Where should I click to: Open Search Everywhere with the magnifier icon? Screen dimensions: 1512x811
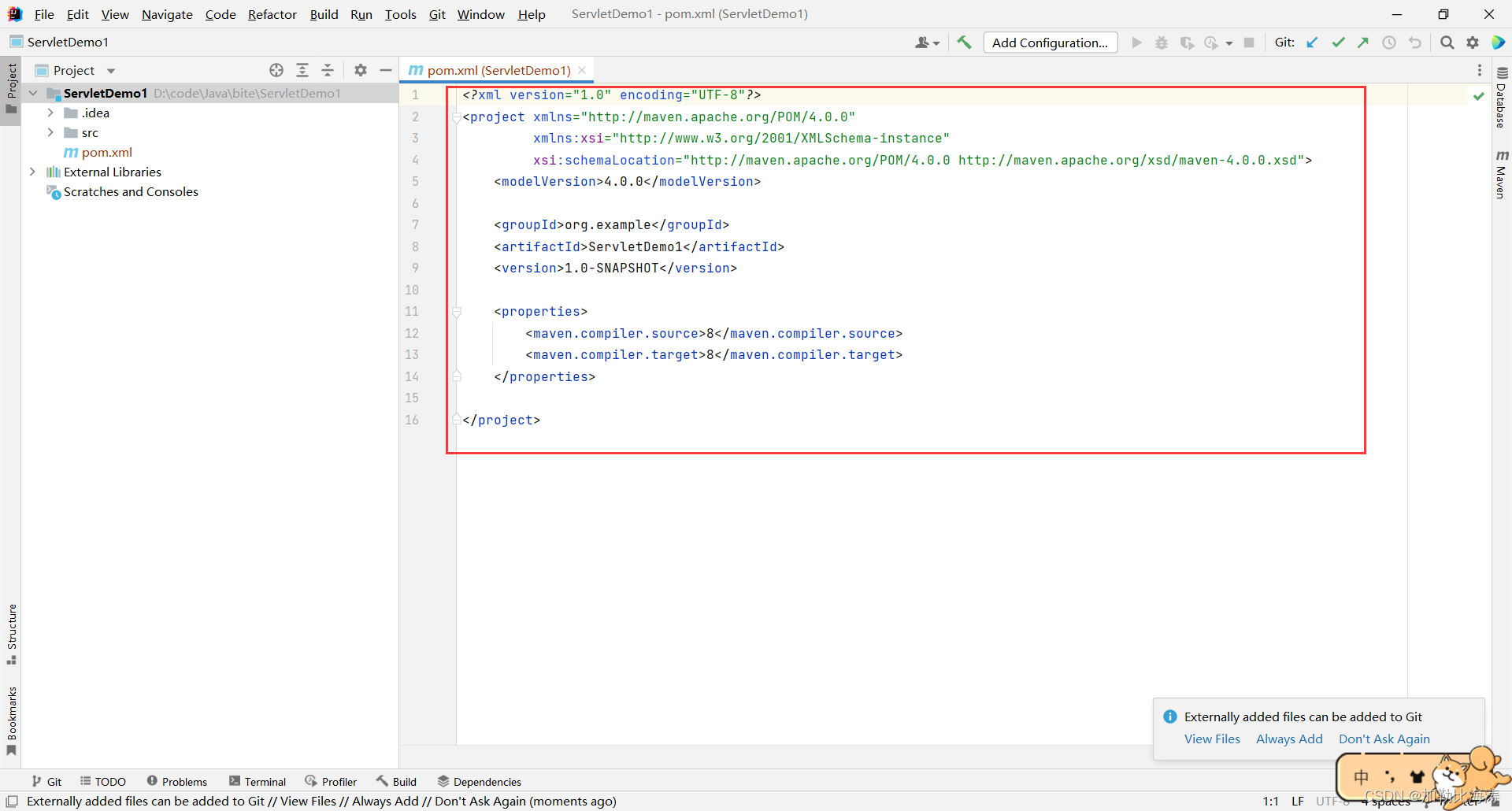(1447, 43)
